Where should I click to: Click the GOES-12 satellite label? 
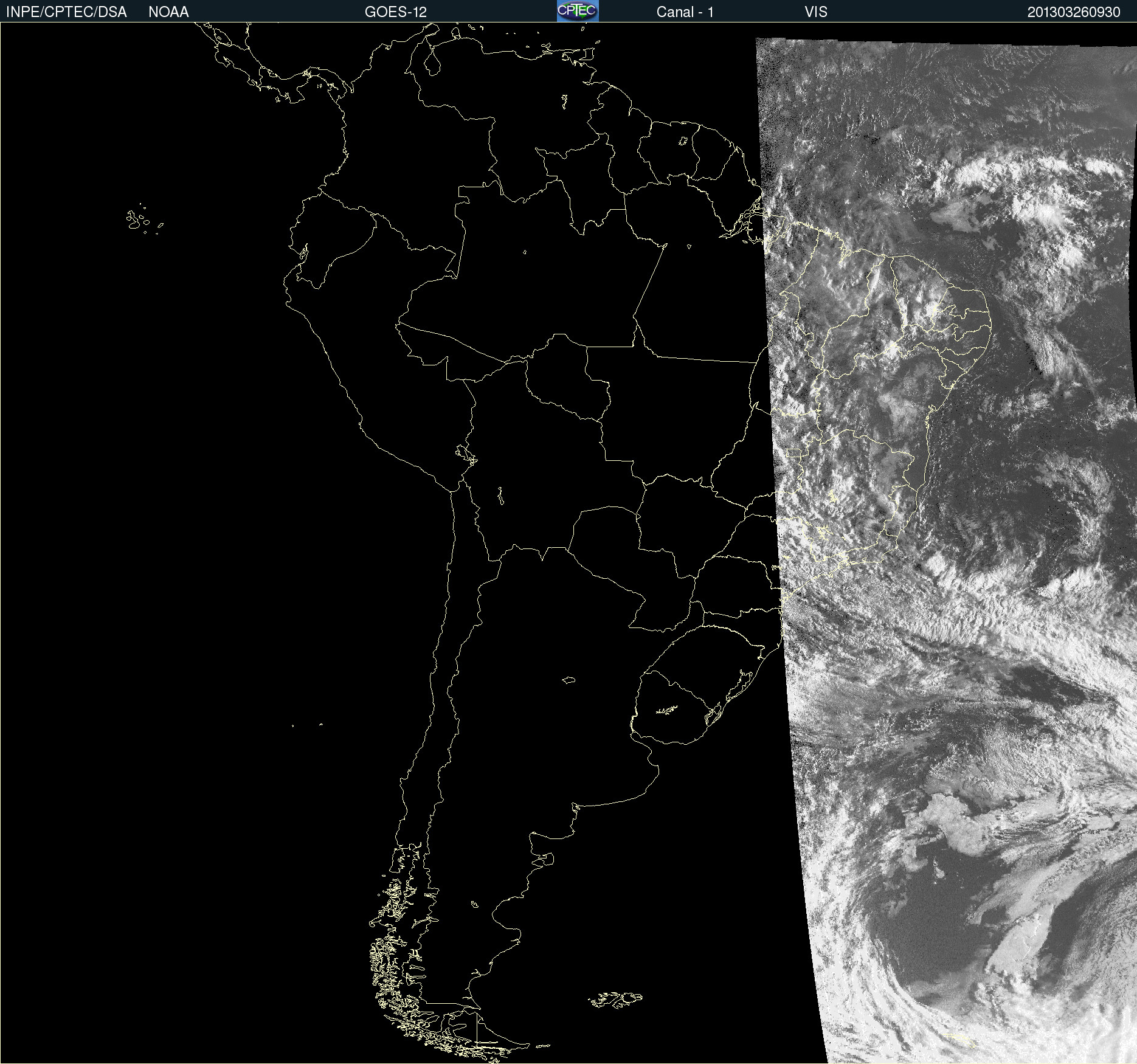[396, 12]
